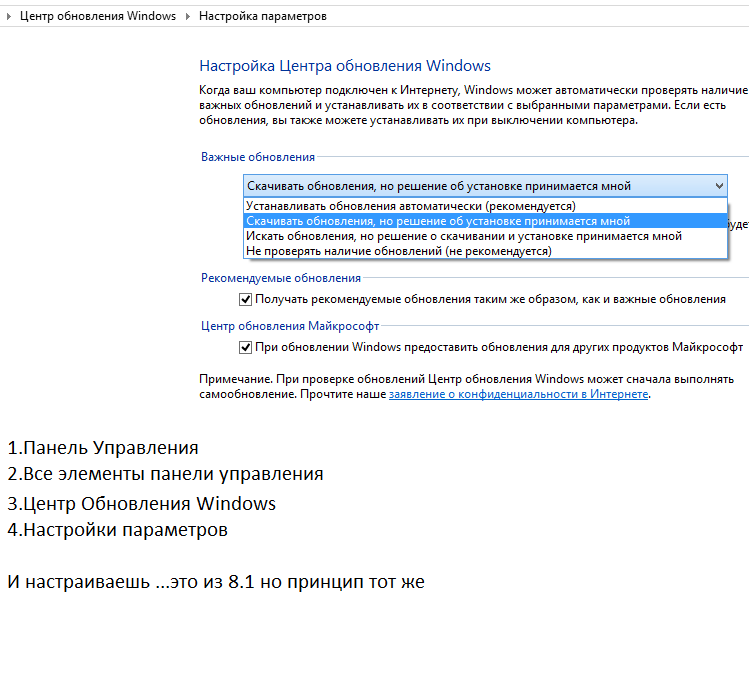
Task: Select 'Устанавливать обновления автоматически (рекомендуется)' option
Action: (x=485, y=206)
